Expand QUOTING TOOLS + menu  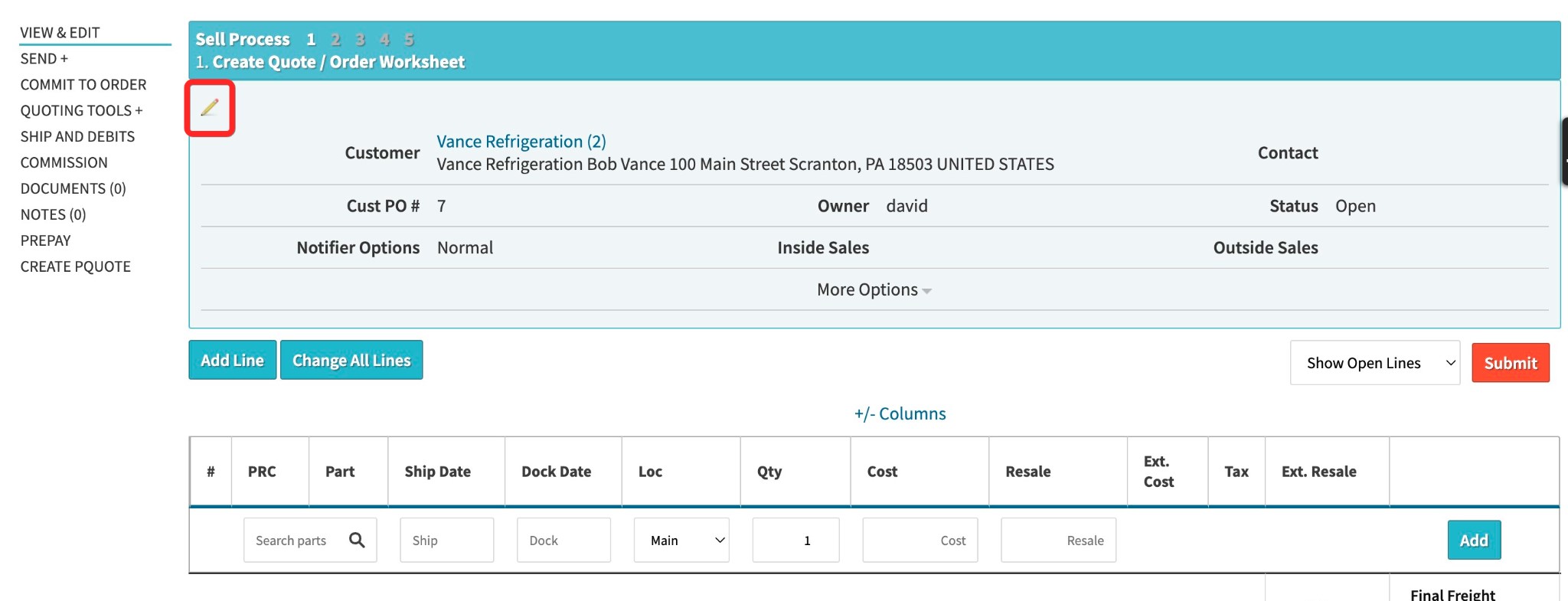(x=81, y=111)
